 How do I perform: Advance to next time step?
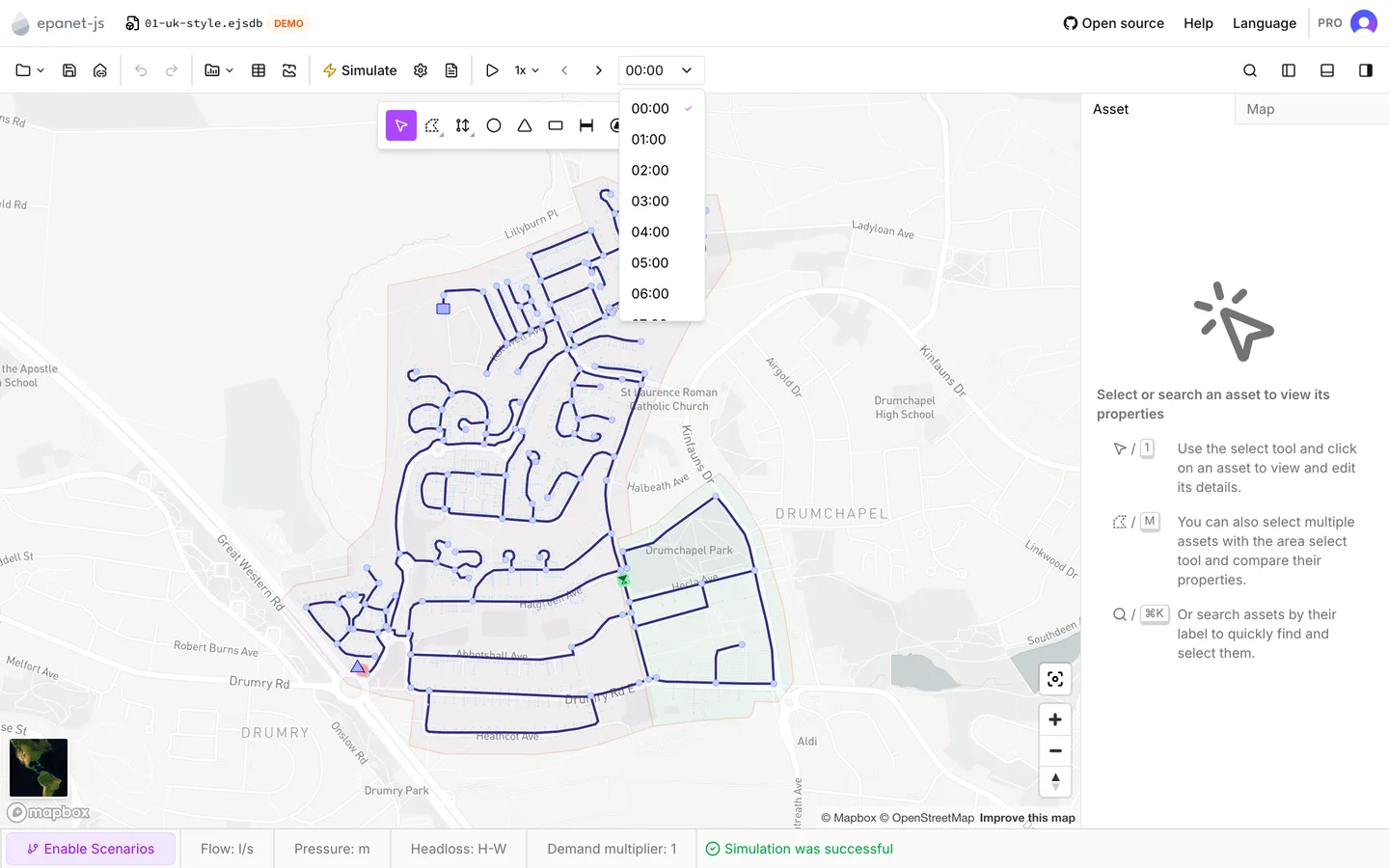coord(599,70)
